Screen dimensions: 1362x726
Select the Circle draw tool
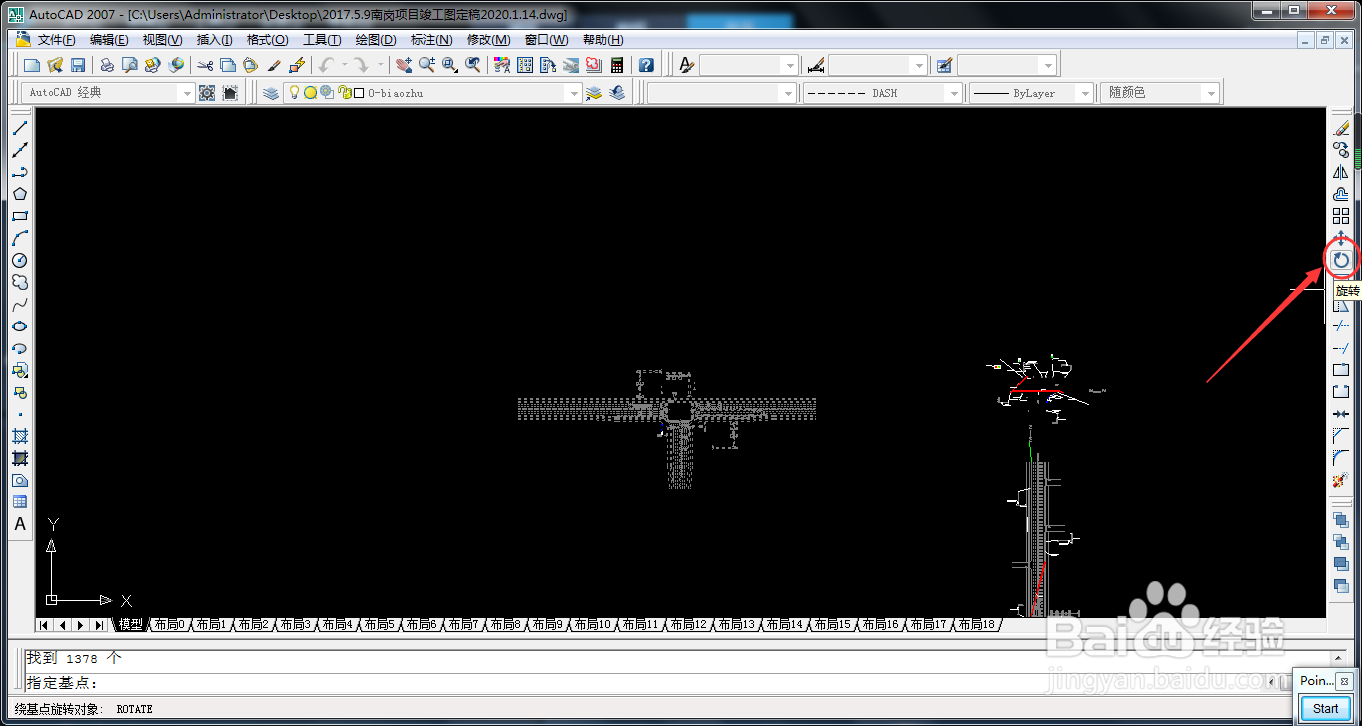20,260
